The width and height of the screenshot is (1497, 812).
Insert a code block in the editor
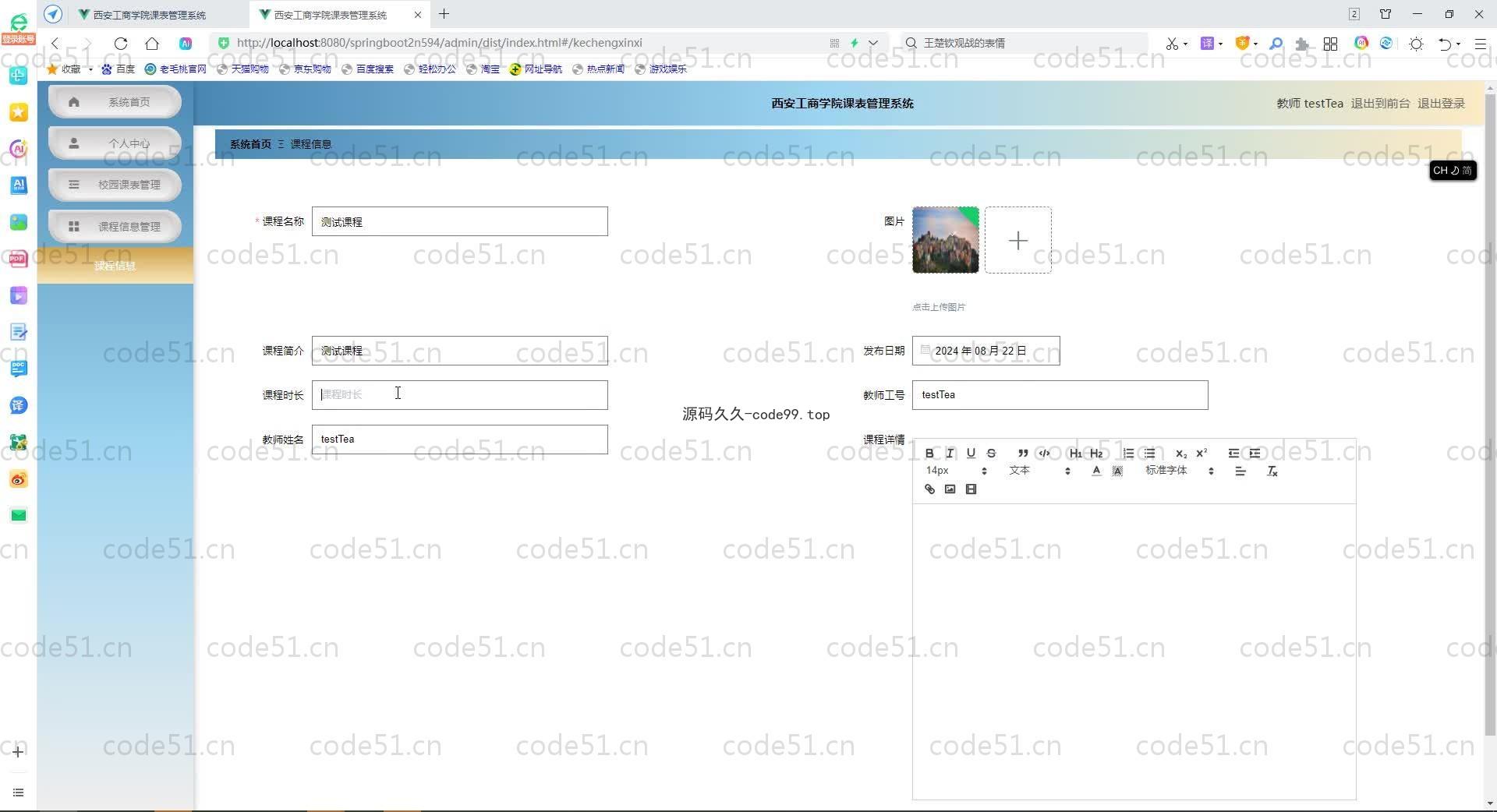pyautogui.click(x=1044, y=454)
